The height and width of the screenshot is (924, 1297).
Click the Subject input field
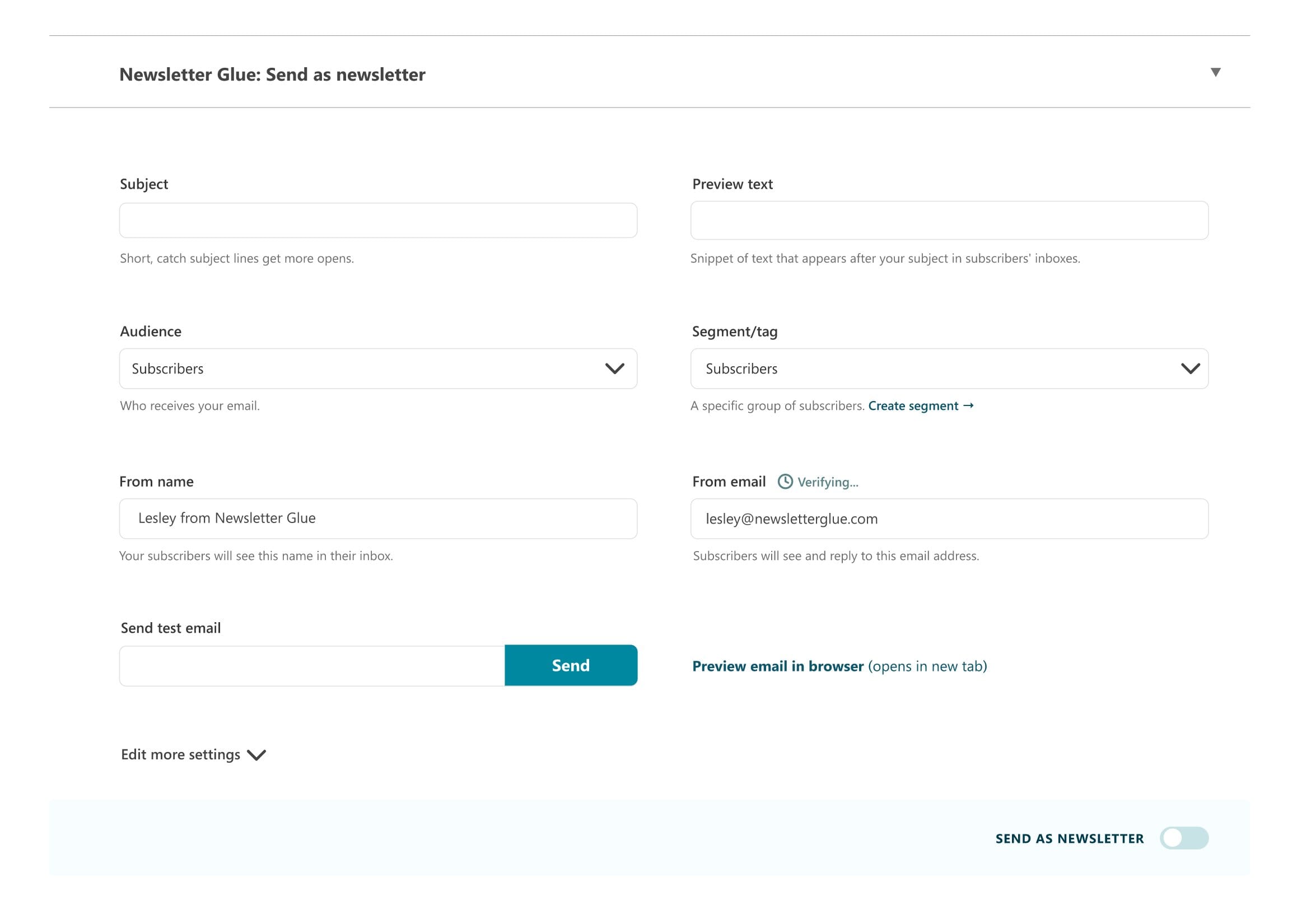tap(377, 220)
